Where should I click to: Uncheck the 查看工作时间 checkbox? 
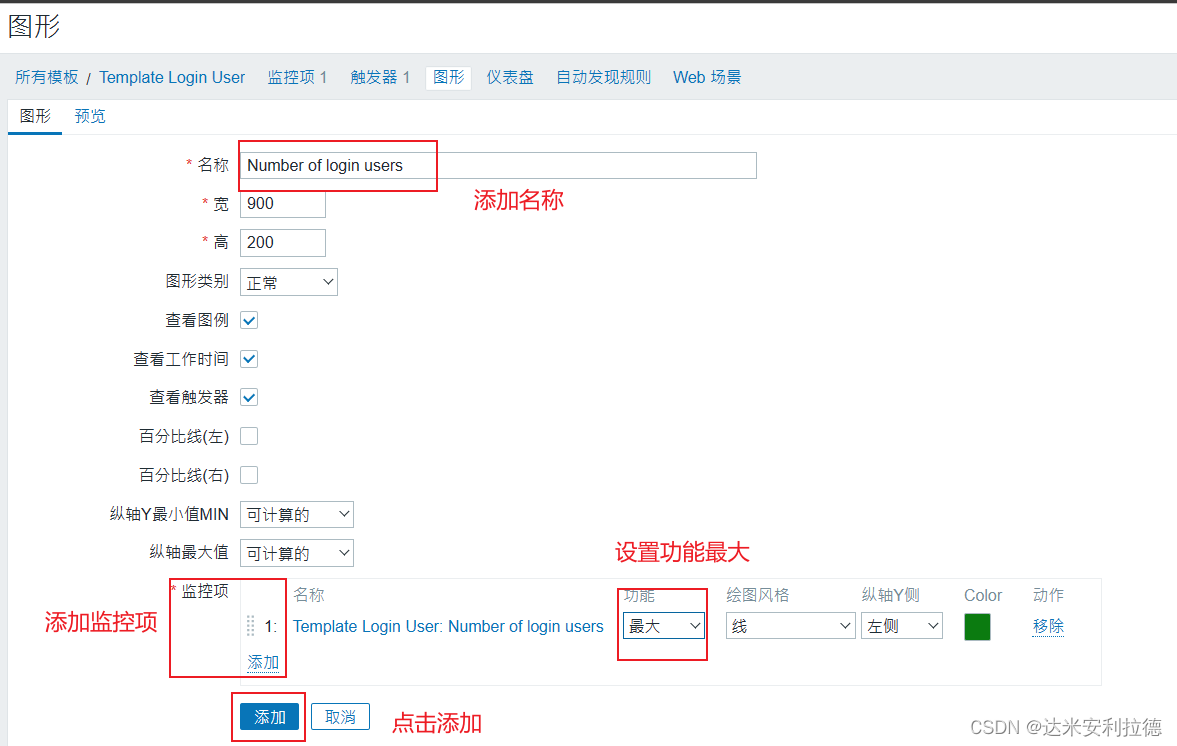249,359
